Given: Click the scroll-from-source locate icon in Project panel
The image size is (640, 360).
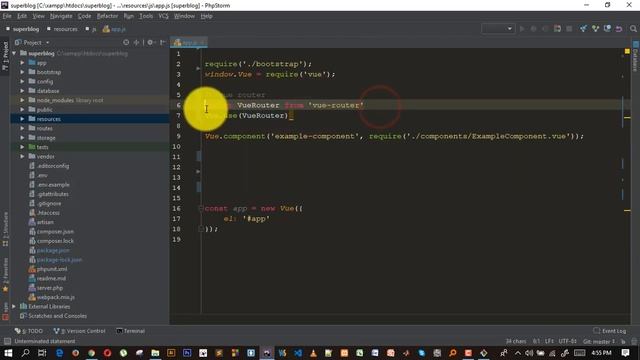Looking at the screenshot, I should pyautogui.click(x=126, y=42).
